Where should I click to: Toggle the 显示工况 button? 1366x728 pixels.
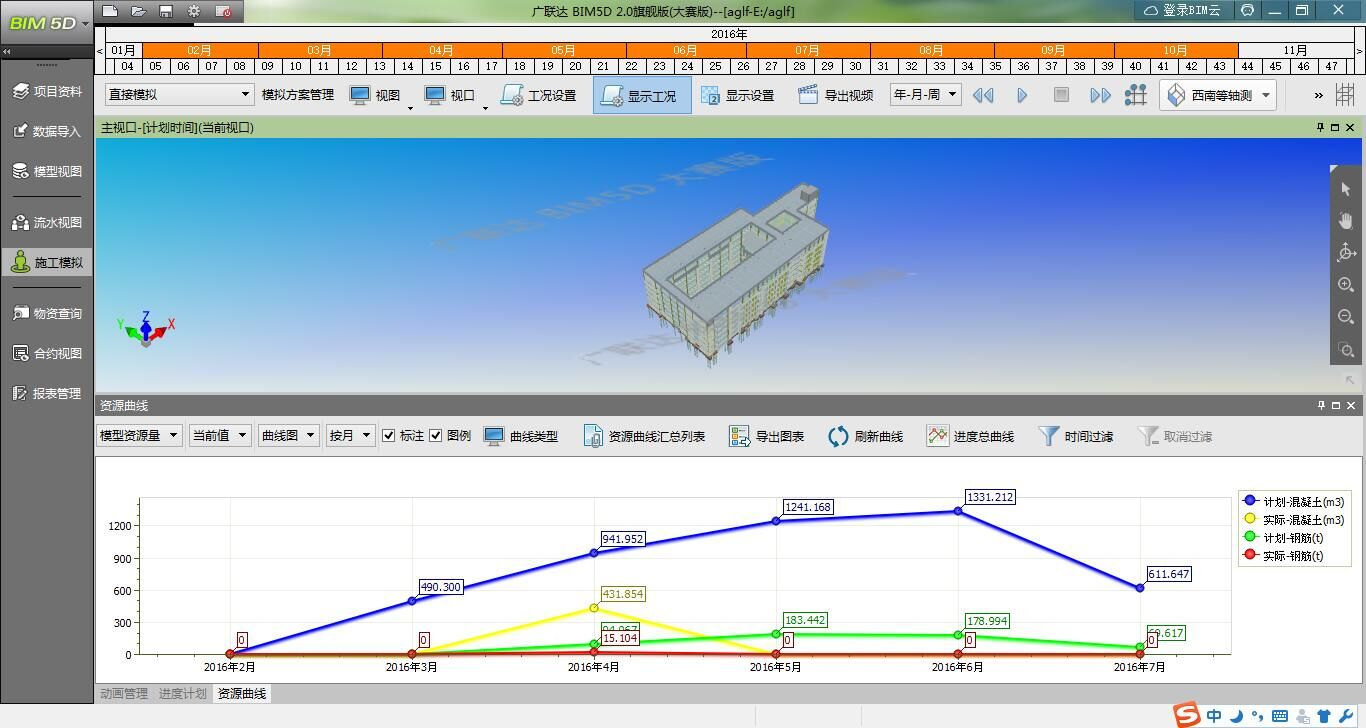pos(642,95)
